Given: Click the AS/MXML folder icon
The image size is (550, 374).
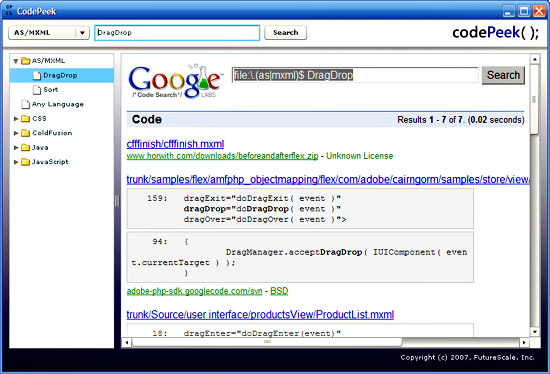Looking at the screenshot, I should pyautogui.click(x=26, y=61).
